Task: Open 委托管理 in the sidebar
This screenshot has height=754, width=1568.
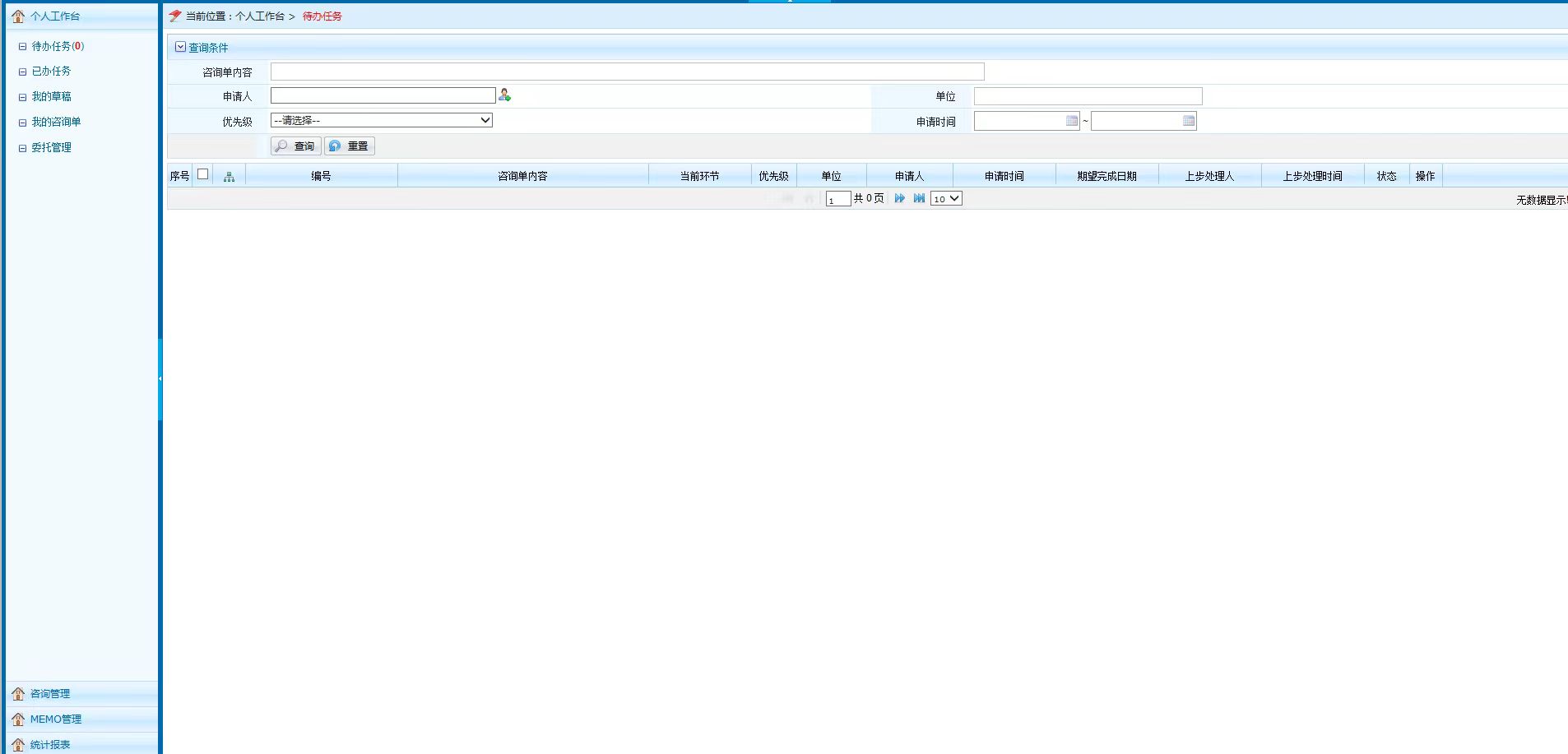Action: pos(51,148)
